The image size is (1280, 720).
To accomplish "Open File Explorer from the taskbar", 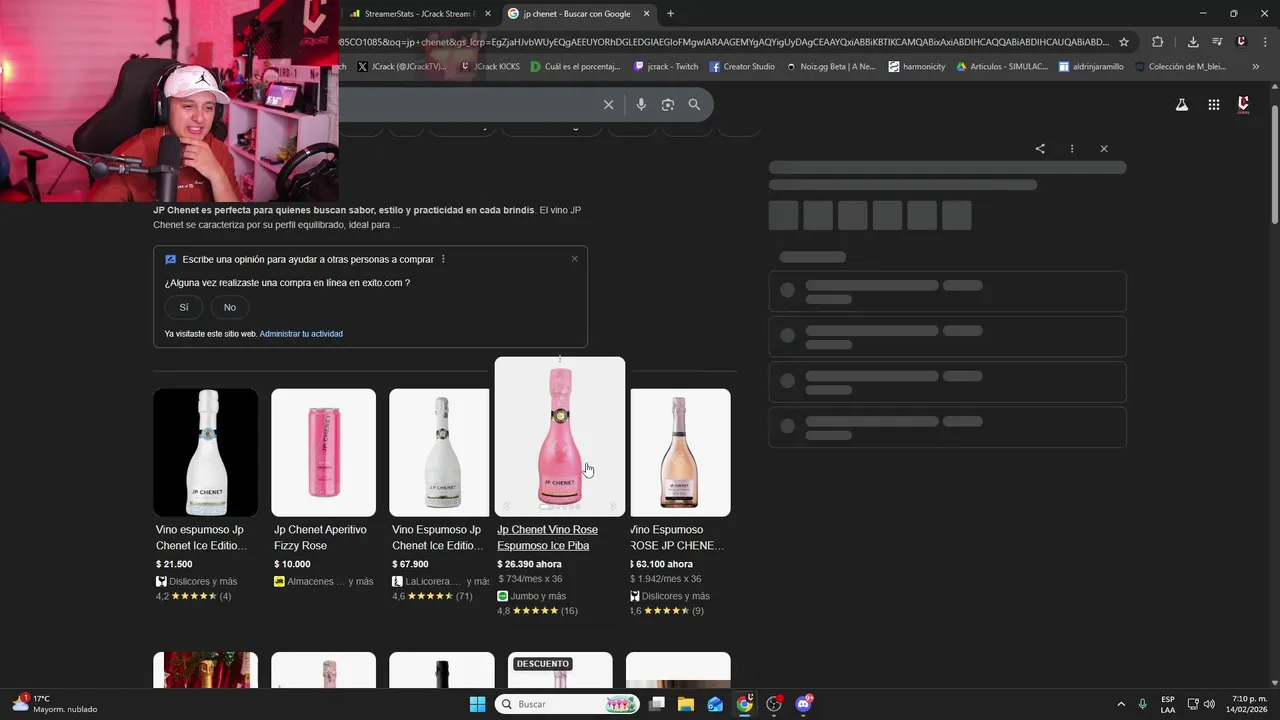I will [x=686, y=704].
